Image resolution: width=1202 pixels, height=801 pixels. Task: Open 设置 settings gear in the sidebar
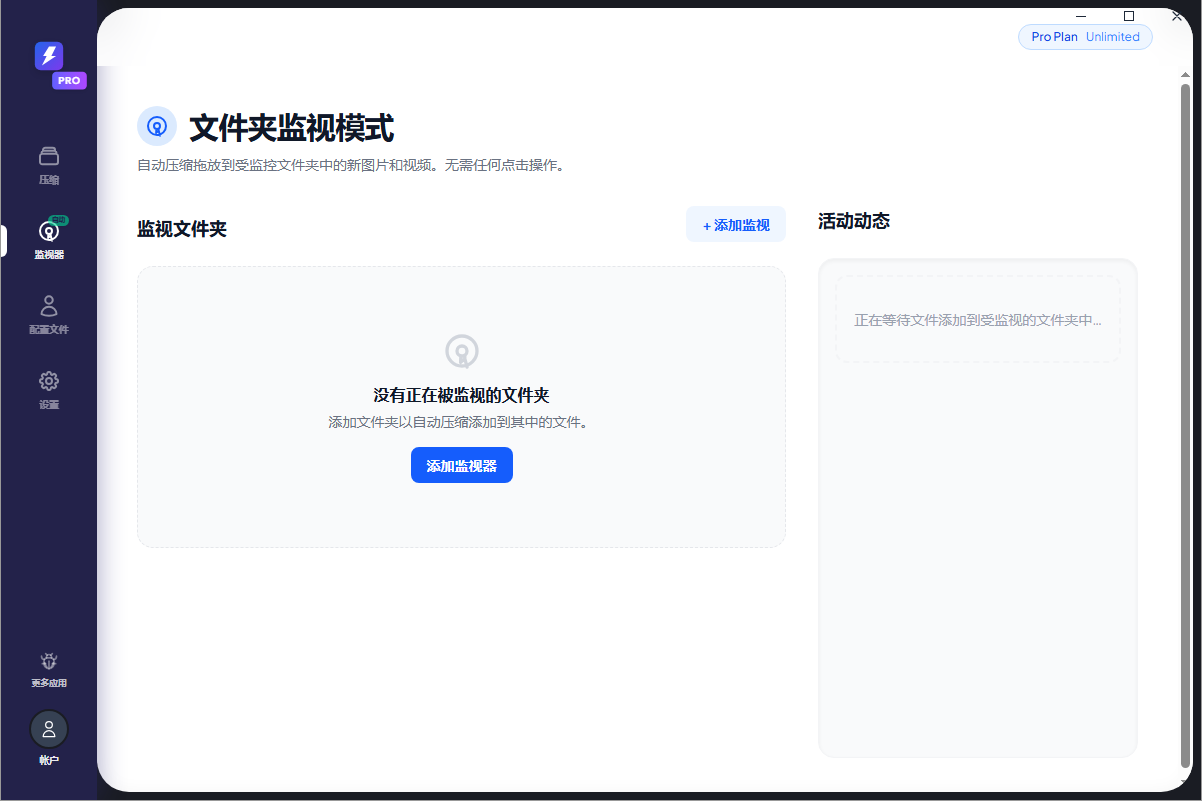49,390
